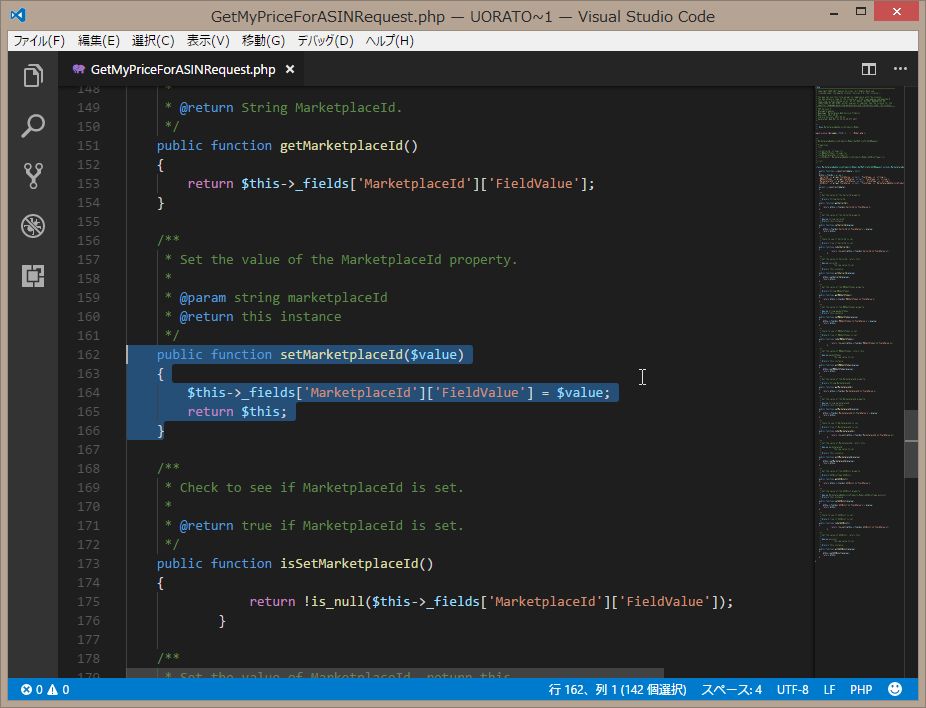Maximize the Visual Studio Code window
The height and width of the screenshot is (708, 926).
click(x=861, y=12)
